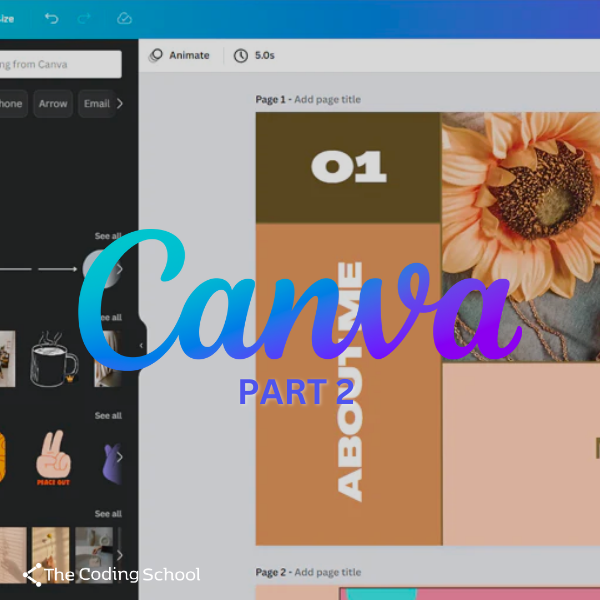Select the Arrow suggestion chip

point(54,103)
